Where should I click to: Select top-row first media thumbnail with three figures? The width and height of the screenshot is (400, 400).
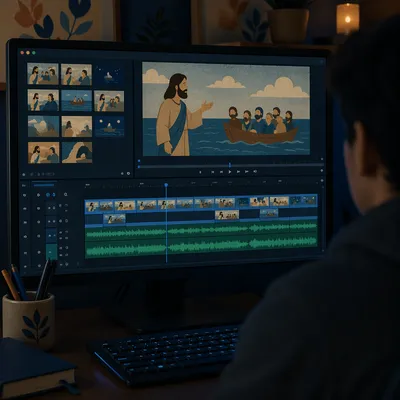[x=43, y=74]
